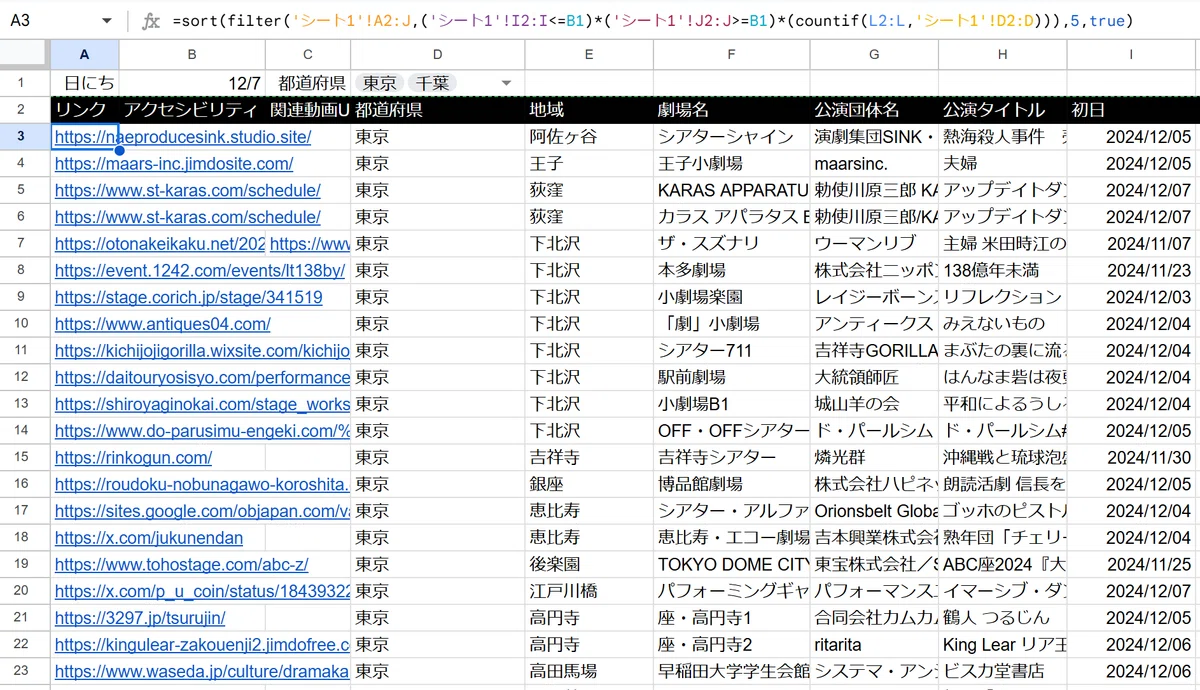Select the maarsinc. company cell
The image size is (1200, 690).
coord(873,164)
